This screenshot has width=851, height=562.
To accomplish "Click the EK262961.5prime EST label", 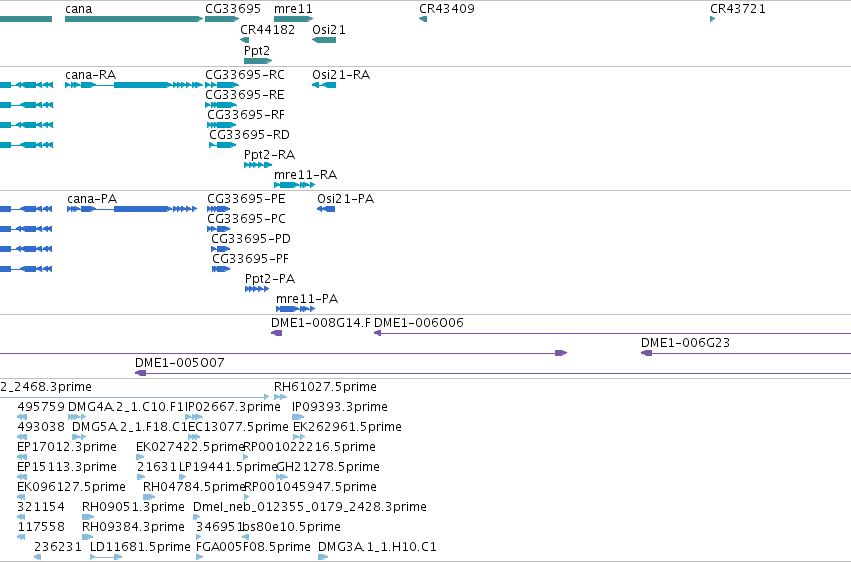I will point(347,427).
